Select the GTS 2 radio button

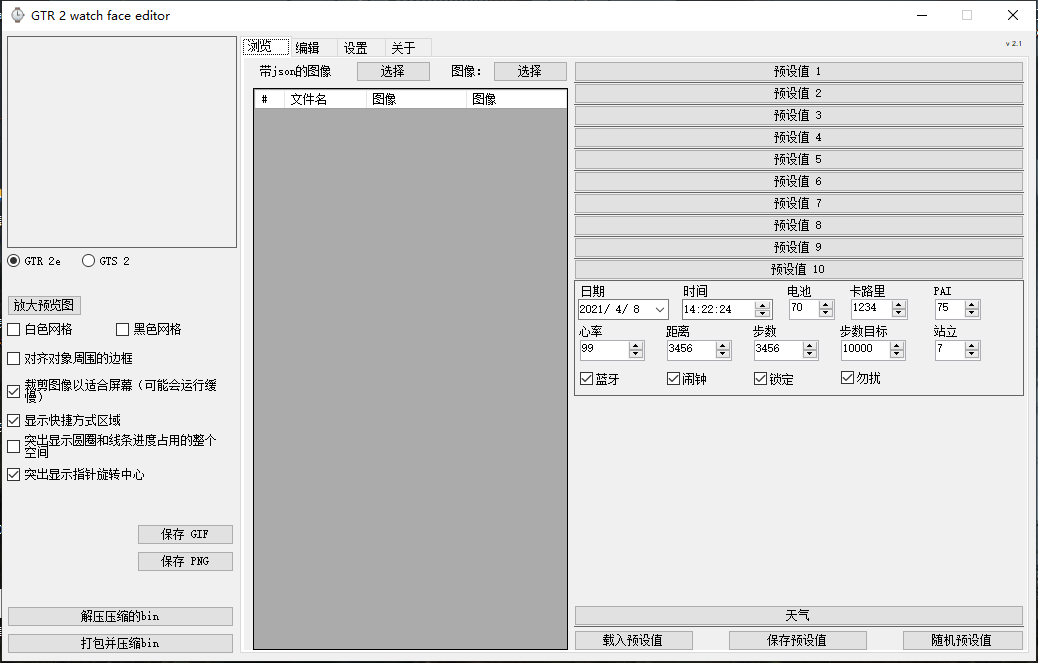(x=89, y=261)
